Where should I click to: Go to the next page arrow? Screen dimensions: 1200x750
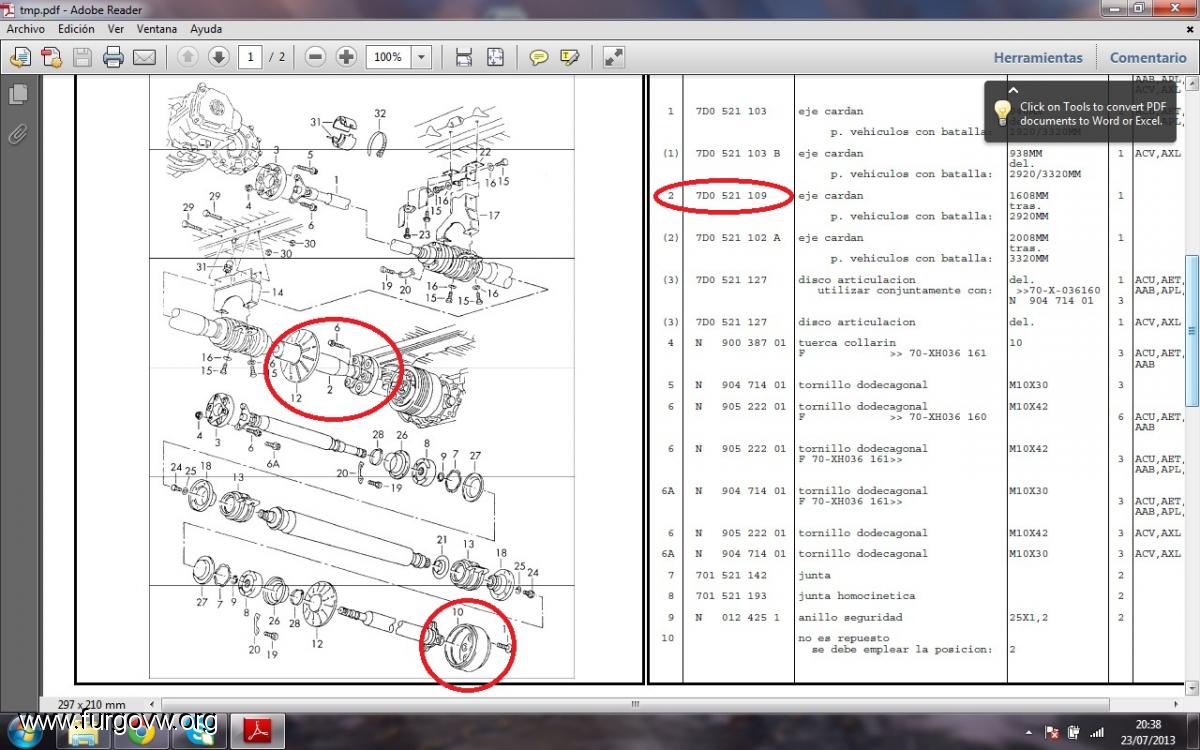(x=218, y=57)
